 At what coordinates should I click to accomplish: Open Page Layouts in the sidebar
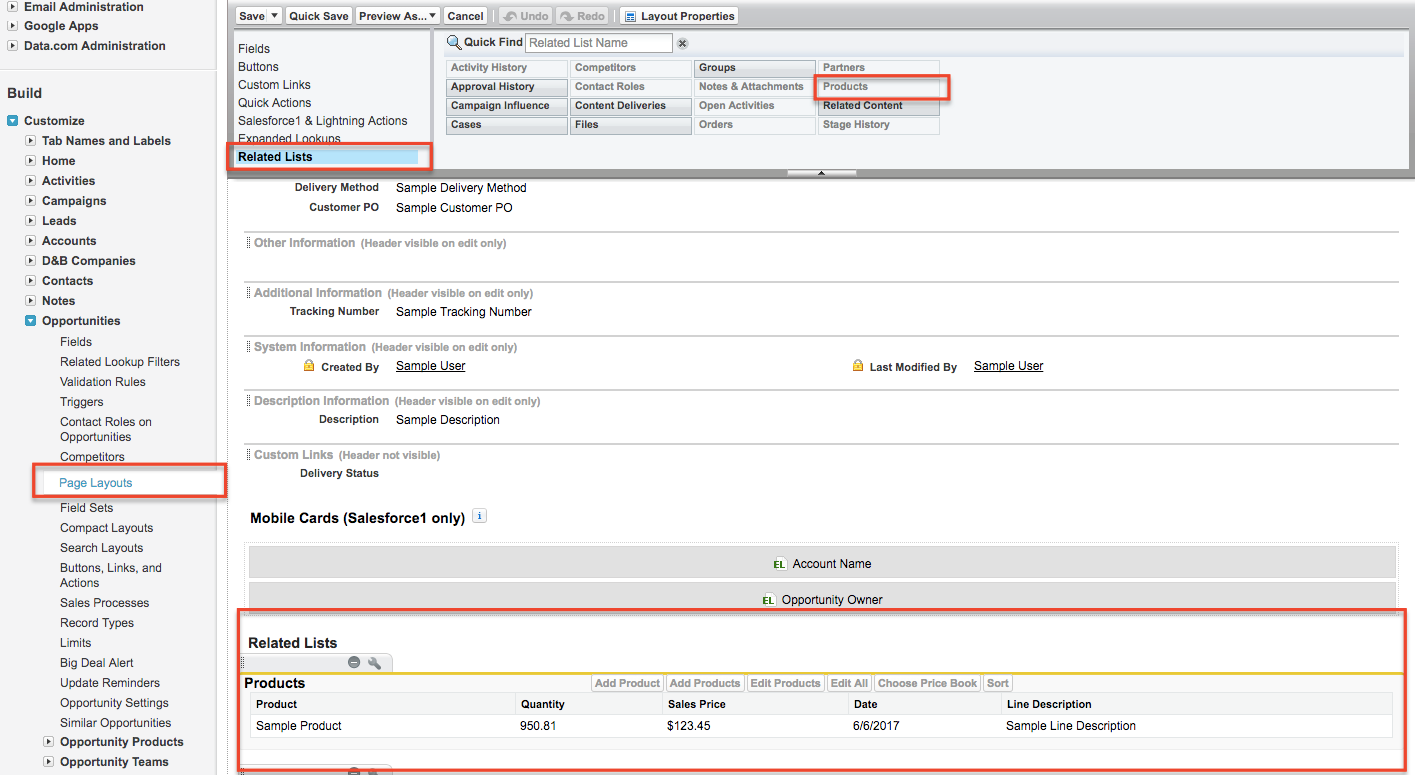pos(96,483)
